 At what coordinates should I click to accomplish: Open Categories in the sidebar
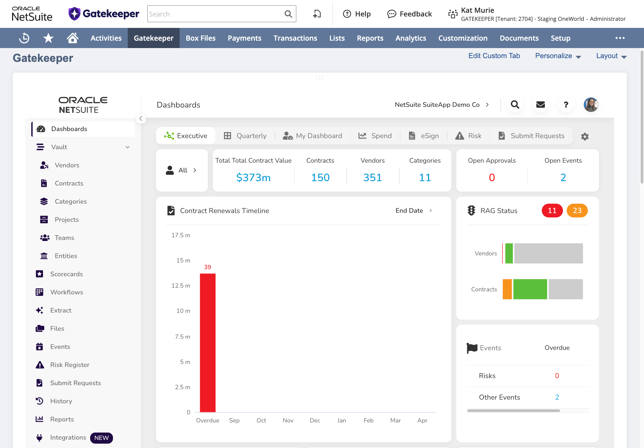(70, 201)
